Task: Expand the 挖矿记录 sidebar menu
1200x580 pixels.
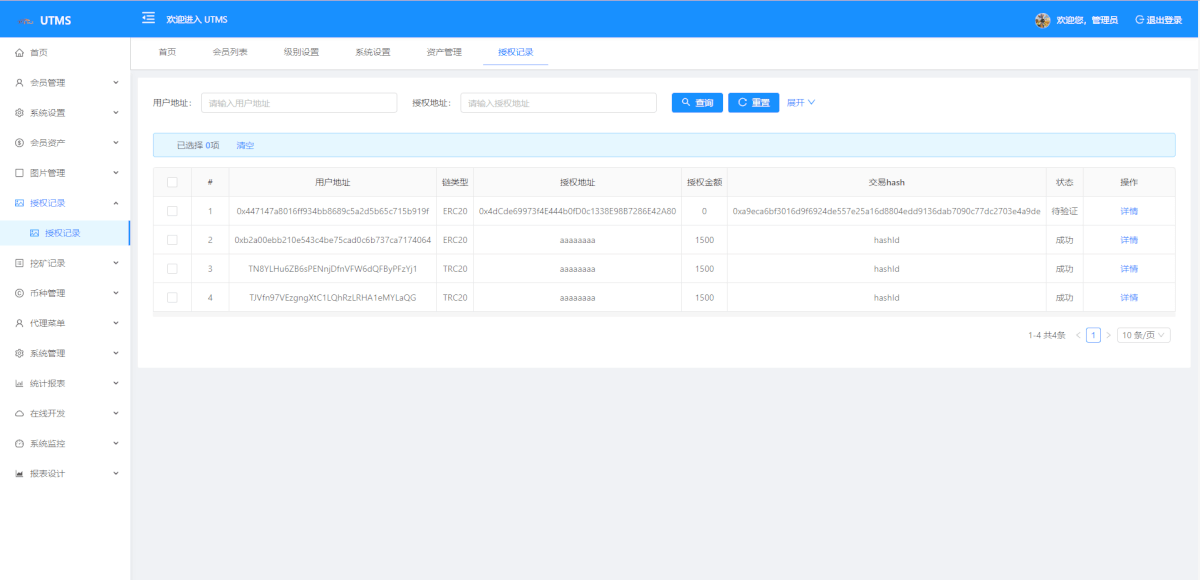Action: pos(65,263)
